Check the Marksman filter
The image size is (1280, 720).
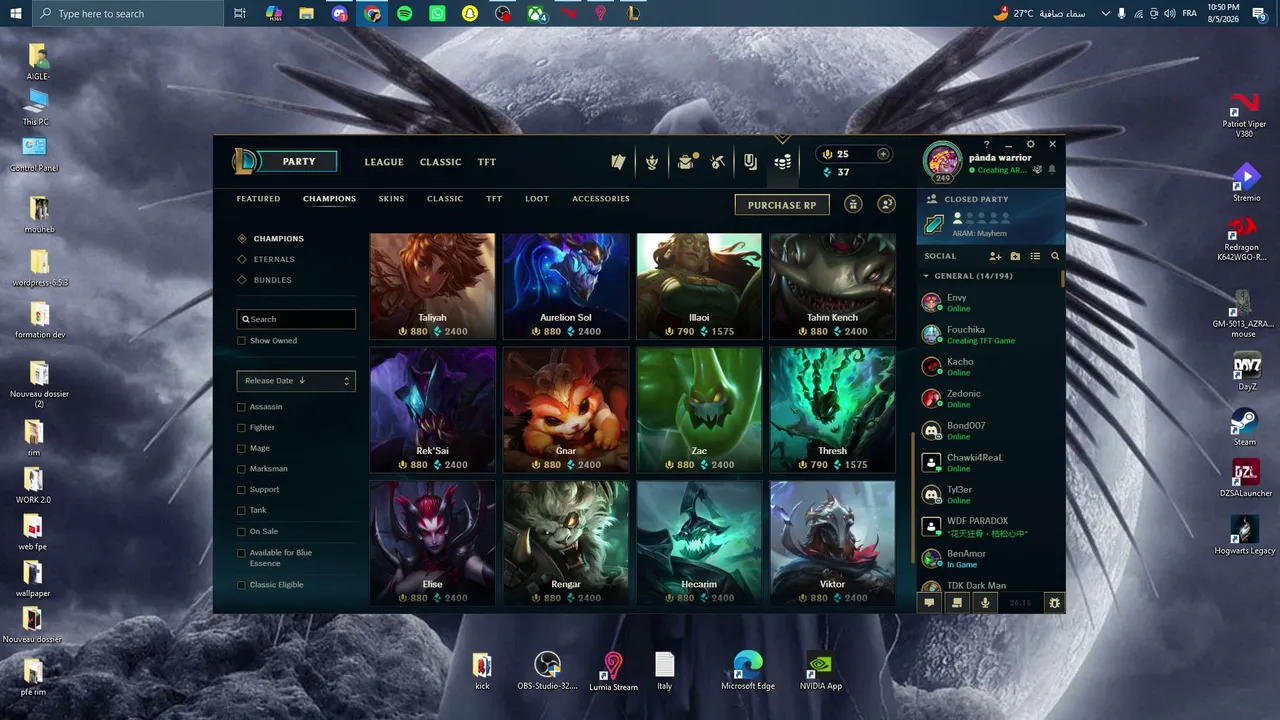[x=241, y=469]
